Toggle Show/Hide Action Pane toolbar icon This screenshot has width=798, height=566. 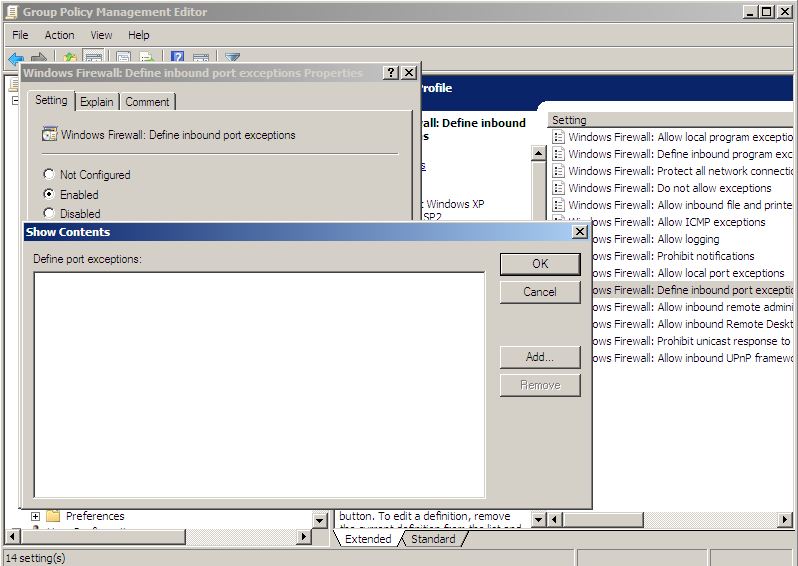(x=201, y=58)
